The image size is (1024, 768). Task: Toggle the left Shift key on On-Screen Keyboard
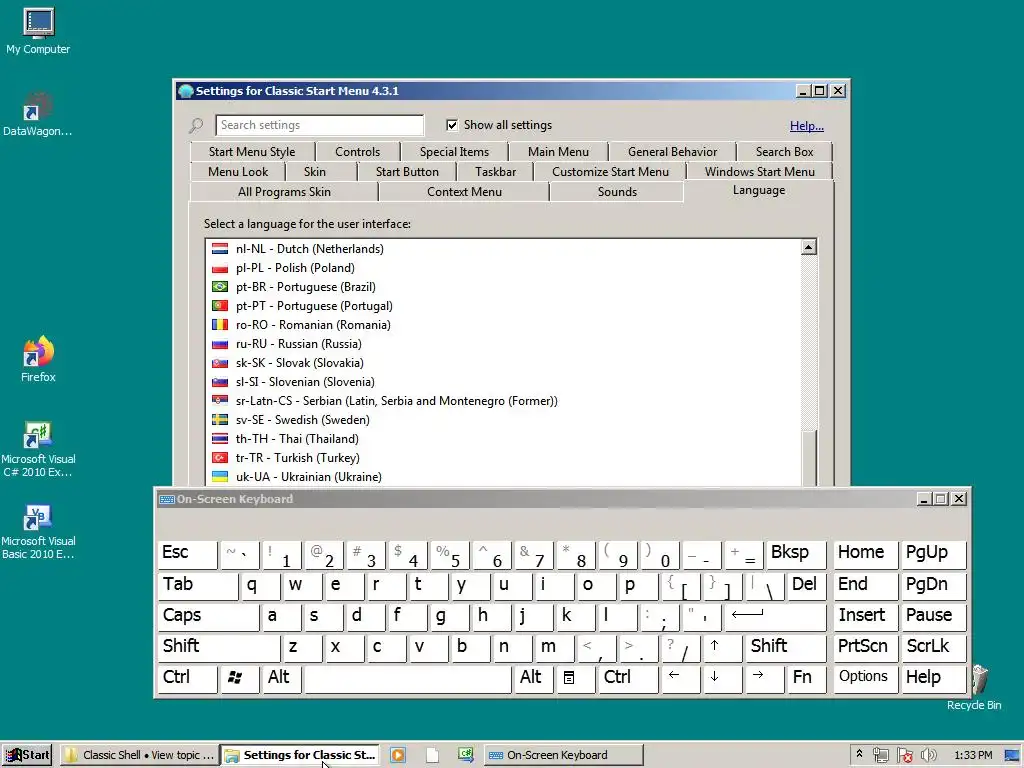coord(219,647)
